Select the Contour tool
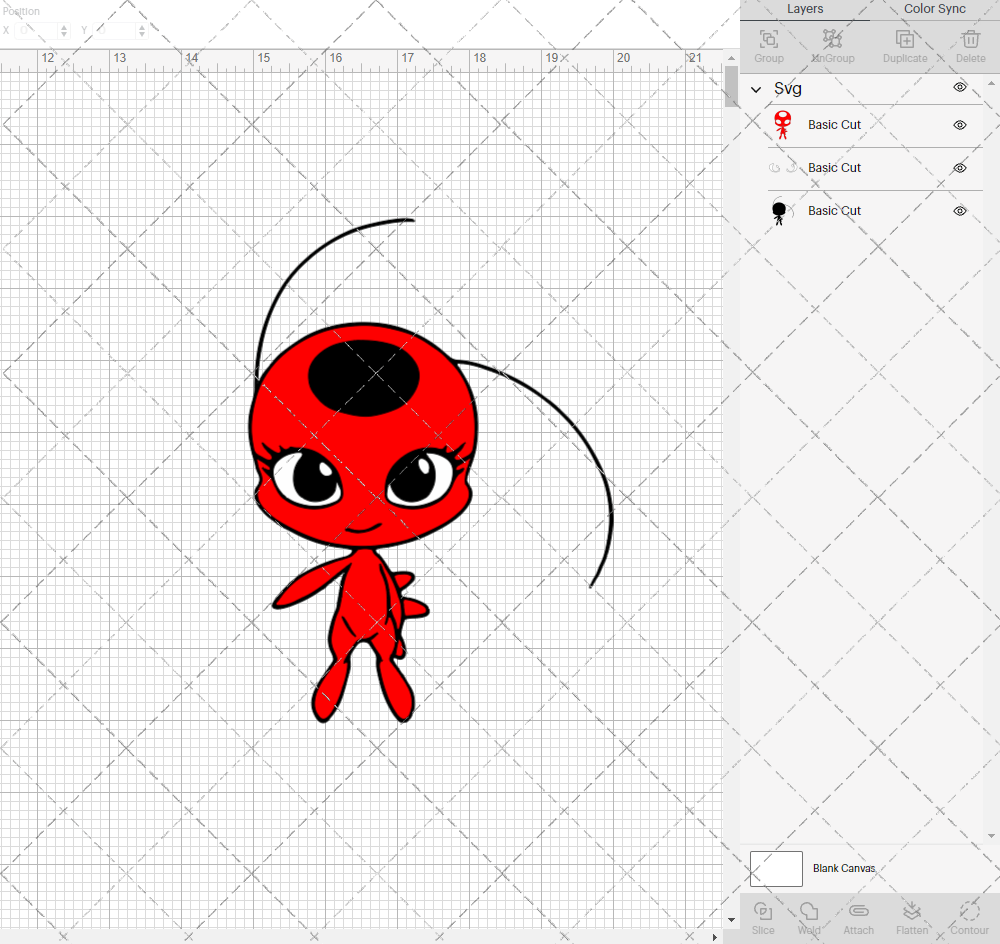 [x=969, y=911]
